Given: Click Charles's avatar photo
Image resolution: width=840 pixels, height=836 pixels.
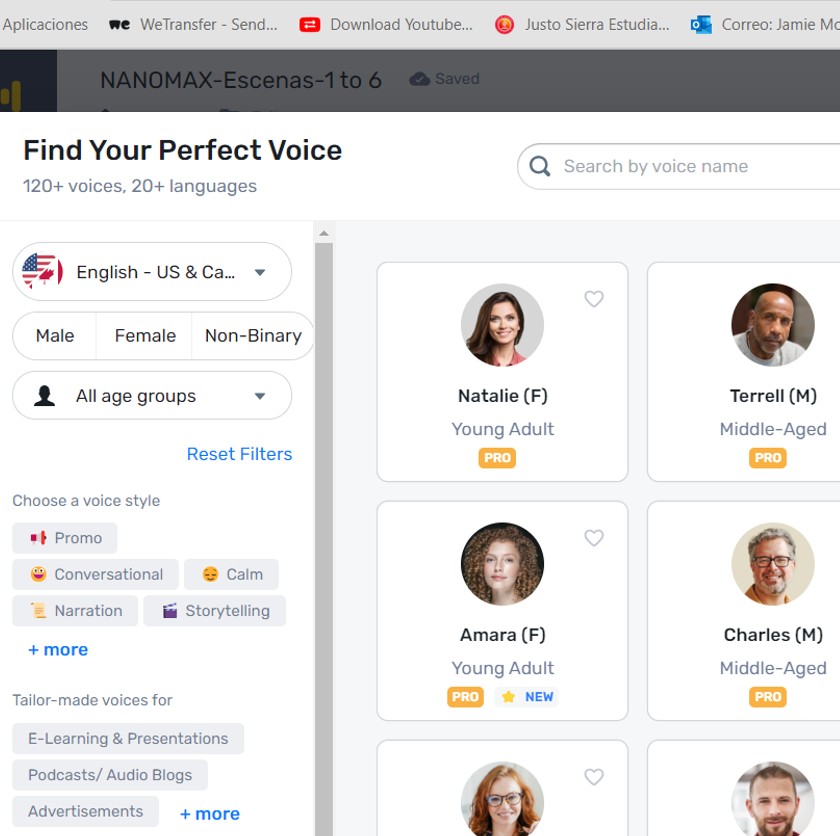Looking at the screenshot, I should pos(772,564).
